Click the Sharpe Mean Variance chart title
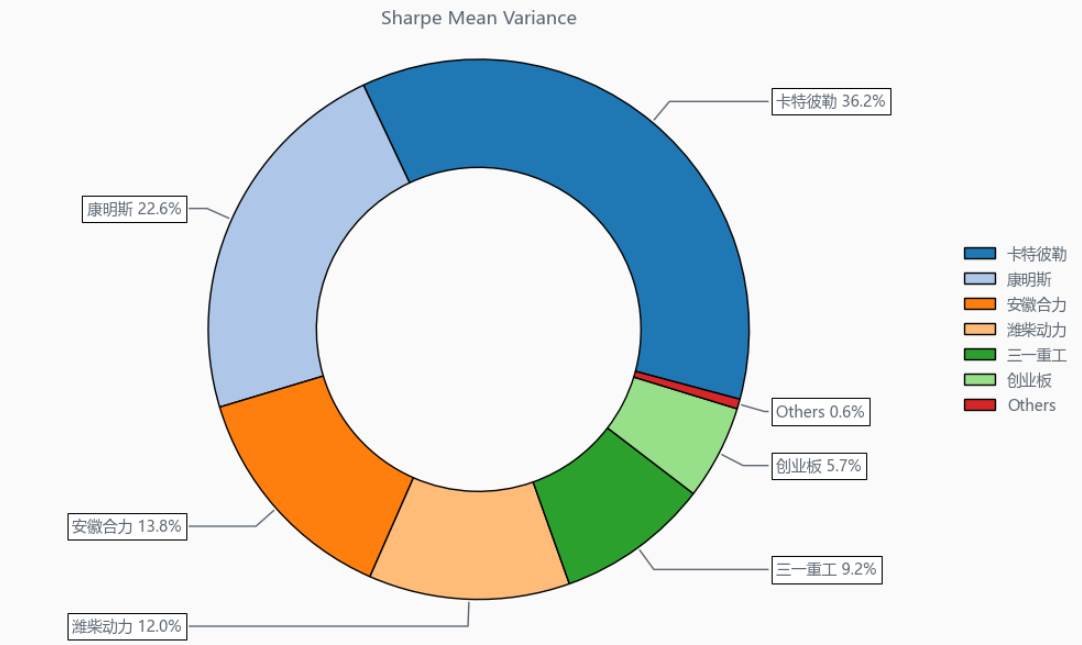Viewport: 1082px width, 645px height. pos(479,18)
